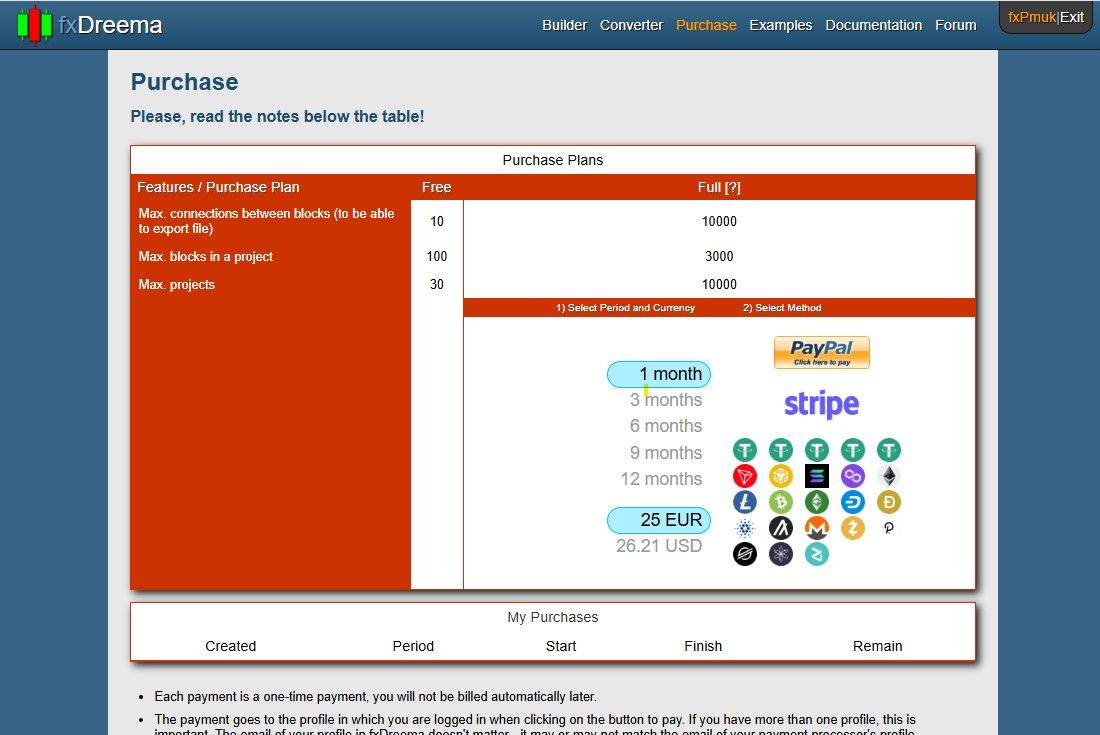Pay with the green Bitcoin Cash icon

tap(781, 502)
